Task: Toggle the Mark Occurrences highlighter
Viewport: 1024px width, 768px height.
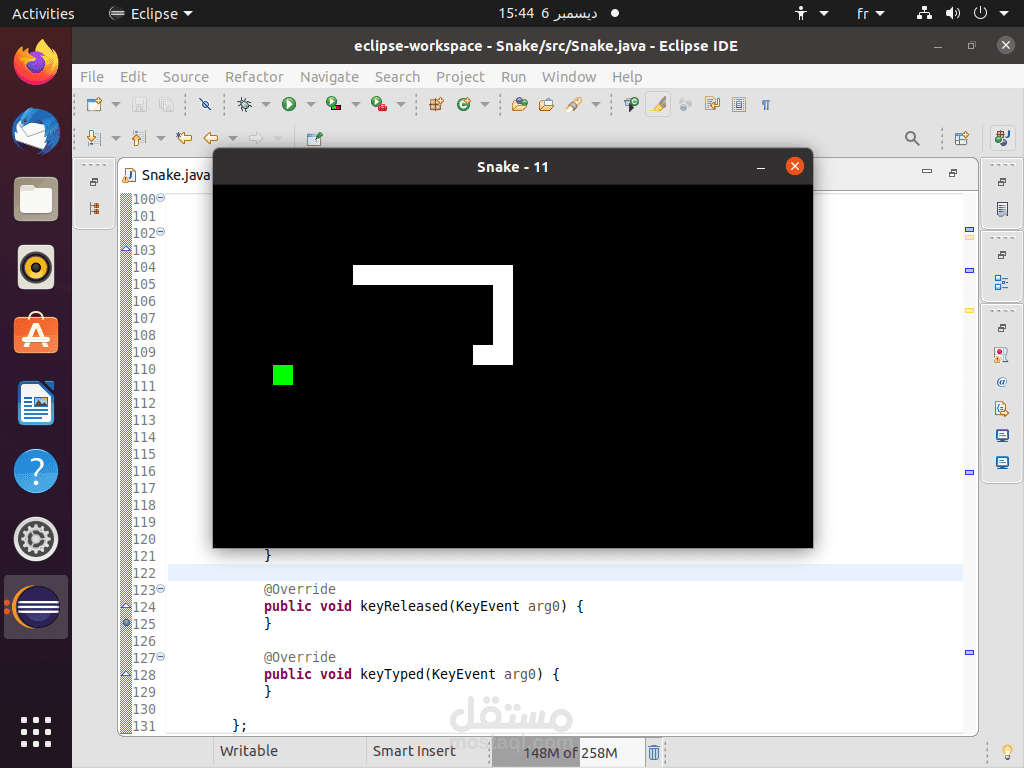Action: 658,104
